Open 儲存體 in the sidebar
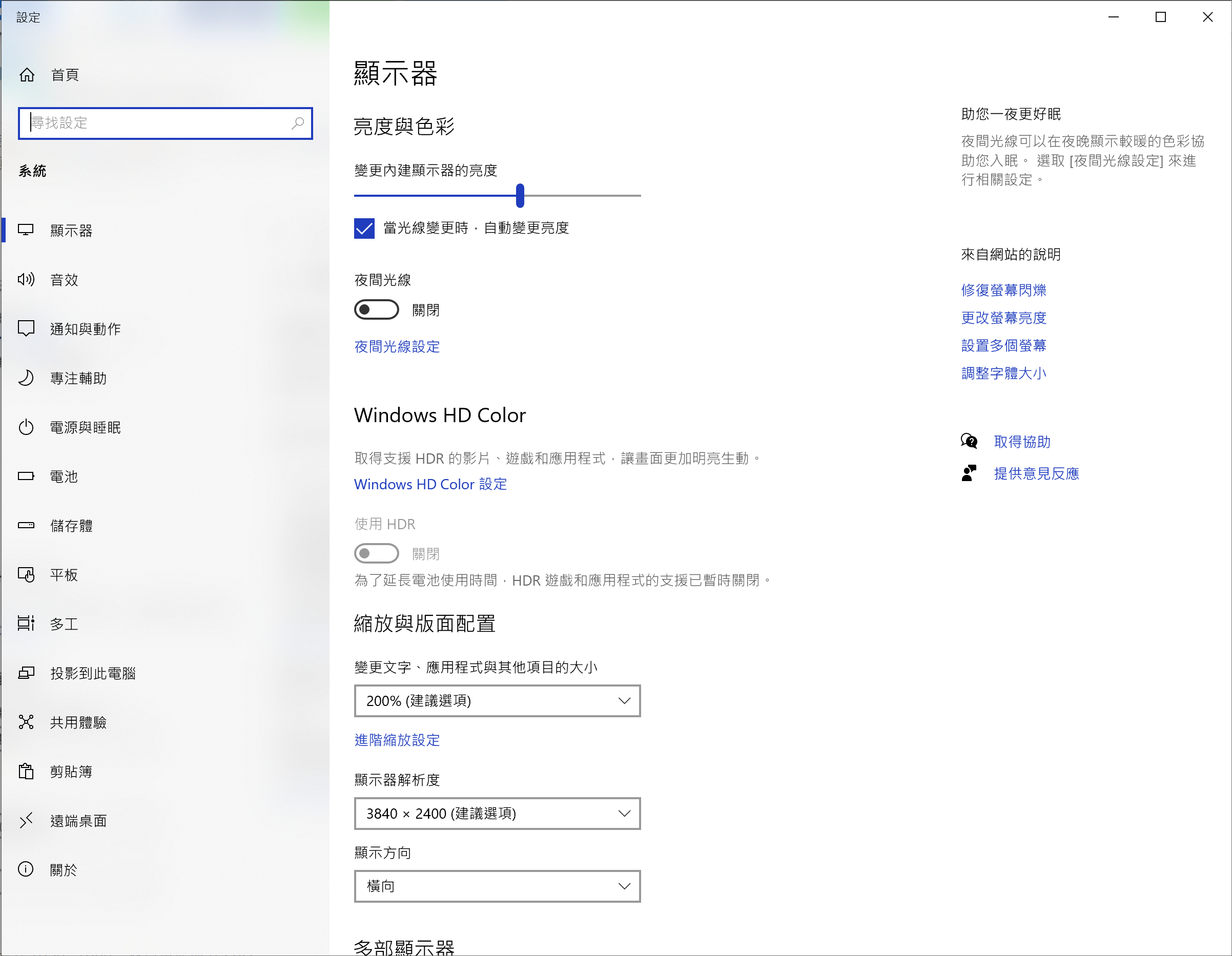 [x=71, y=526]
